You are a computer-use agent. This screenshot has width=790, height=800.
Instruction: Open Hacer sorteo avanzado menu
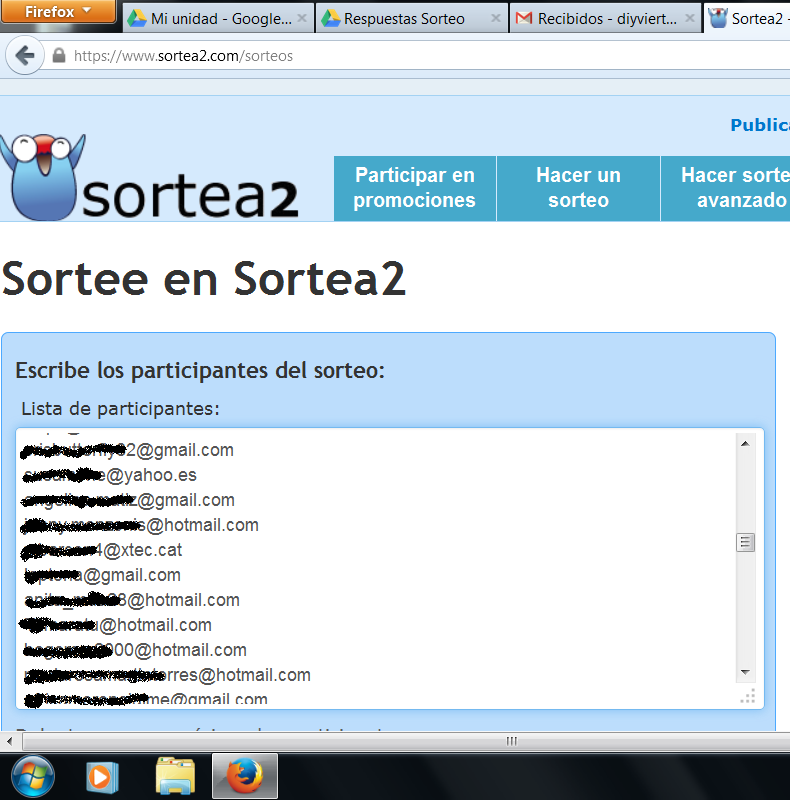click(x=726, y=188)
